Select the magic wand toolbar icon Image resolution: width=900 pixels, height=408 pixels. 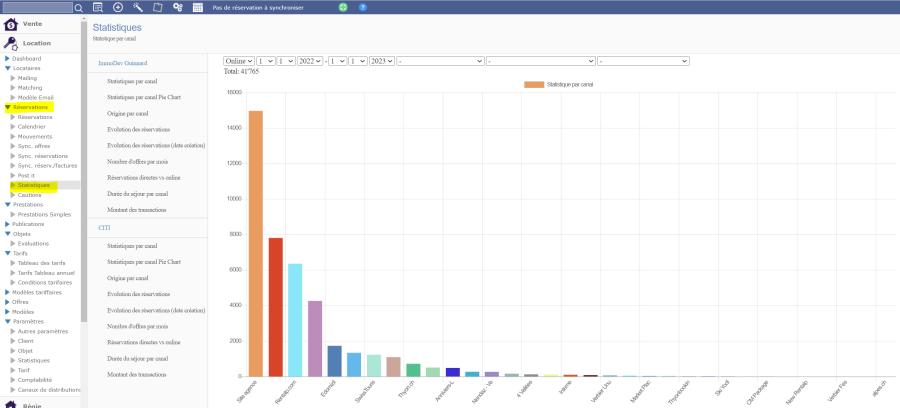(138, 7)
